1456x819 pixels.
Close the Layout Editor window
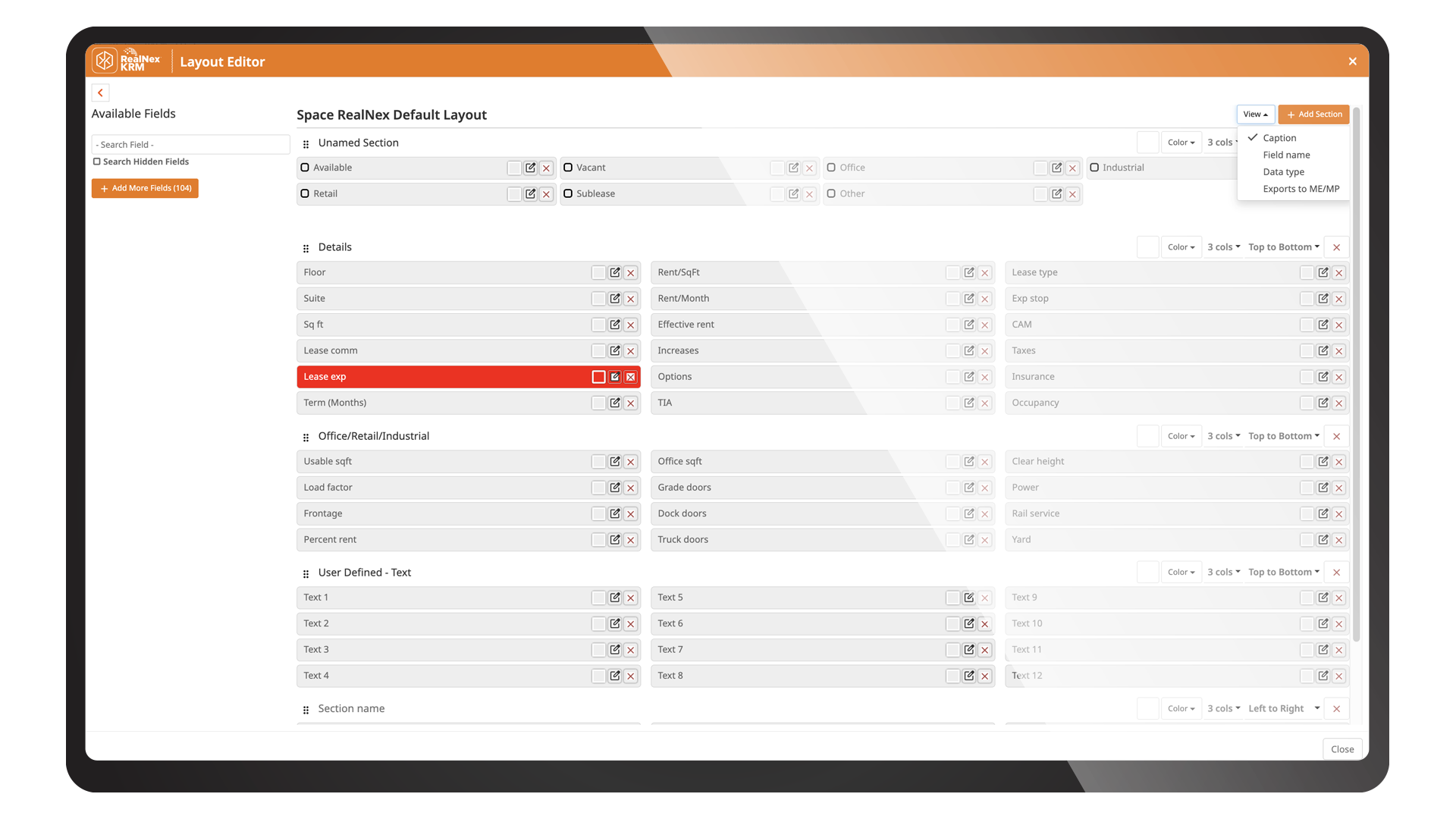click(x=1352, y=61)
